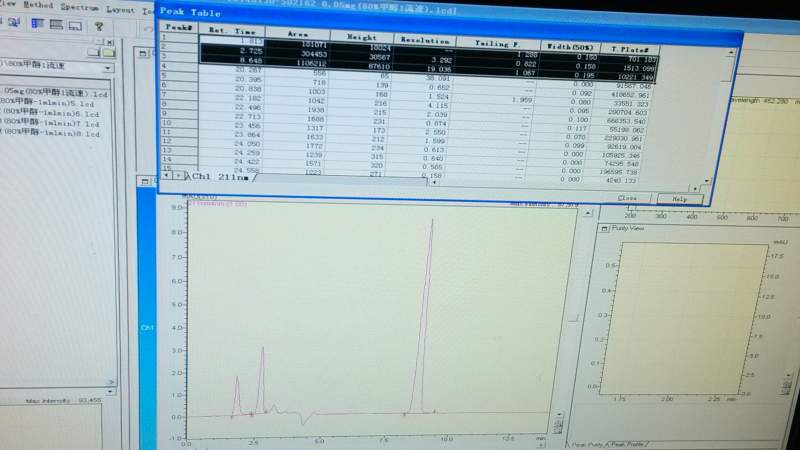Image resolution: width=800 pixels, height=450 pixels.
Task: Click the Close button in Peak Table
Action: pos(627,198)
